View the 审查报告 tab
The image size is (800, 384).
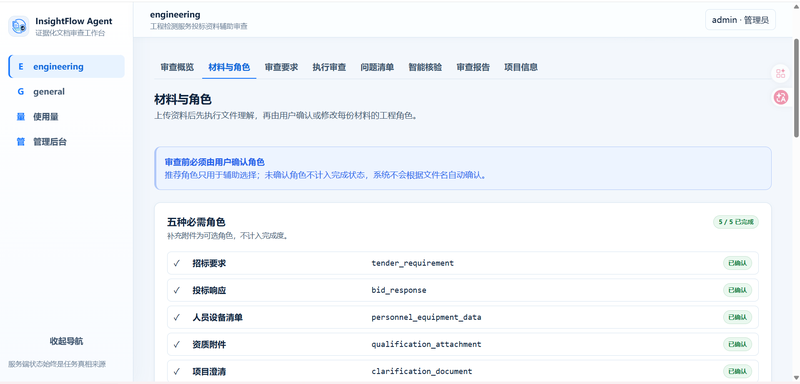click(473, 67)
